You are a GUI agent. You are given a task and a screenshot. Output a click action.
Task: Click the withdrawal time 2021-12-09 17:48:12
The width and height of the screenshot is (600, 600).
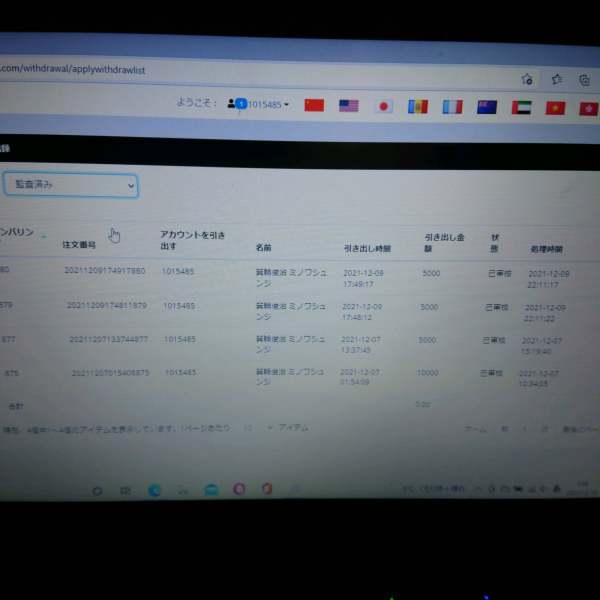pos(362,312)
